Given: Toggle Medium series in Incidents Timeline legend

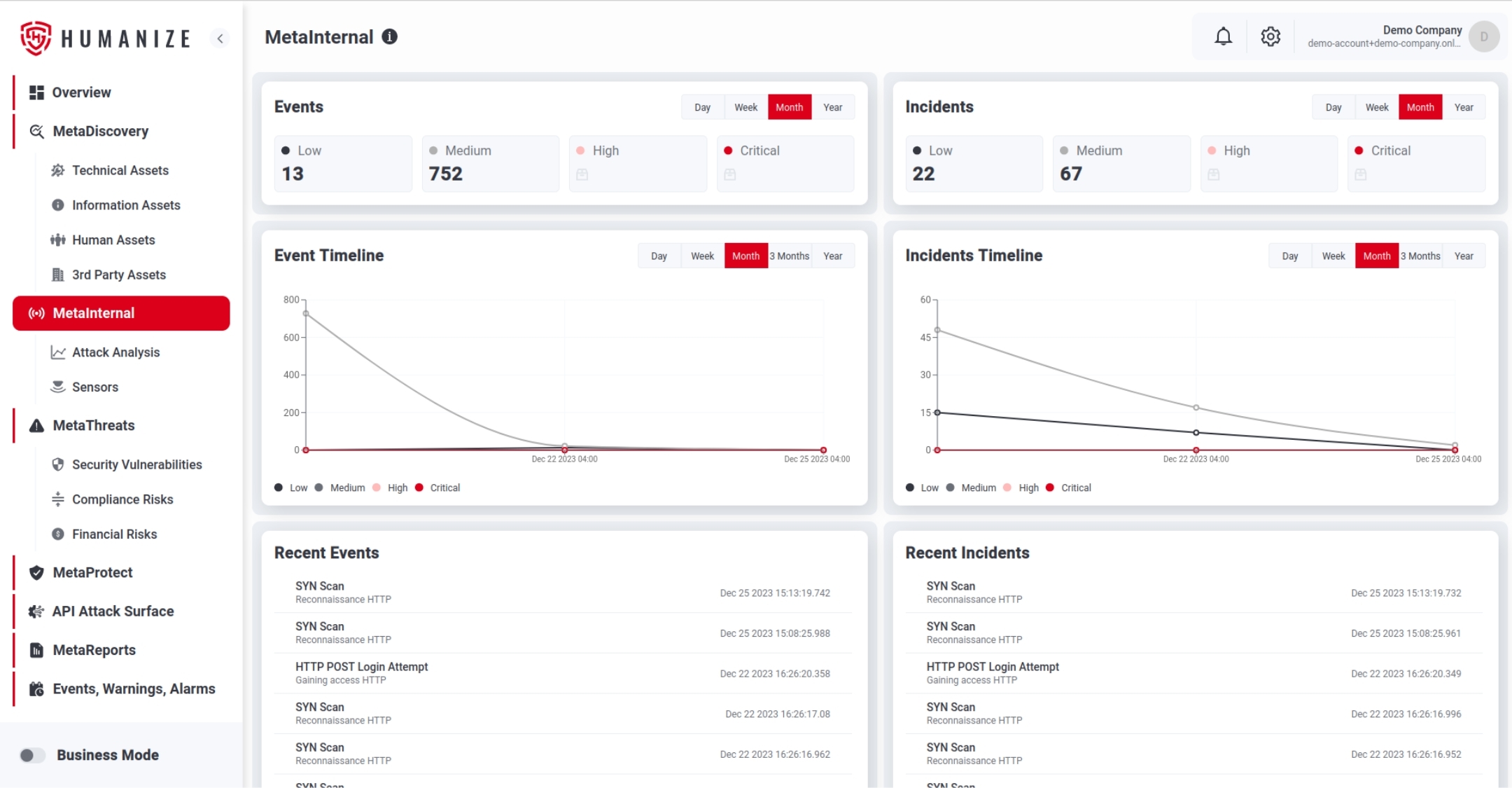Looking at the screenshot, I should click(x=971, y=488).
